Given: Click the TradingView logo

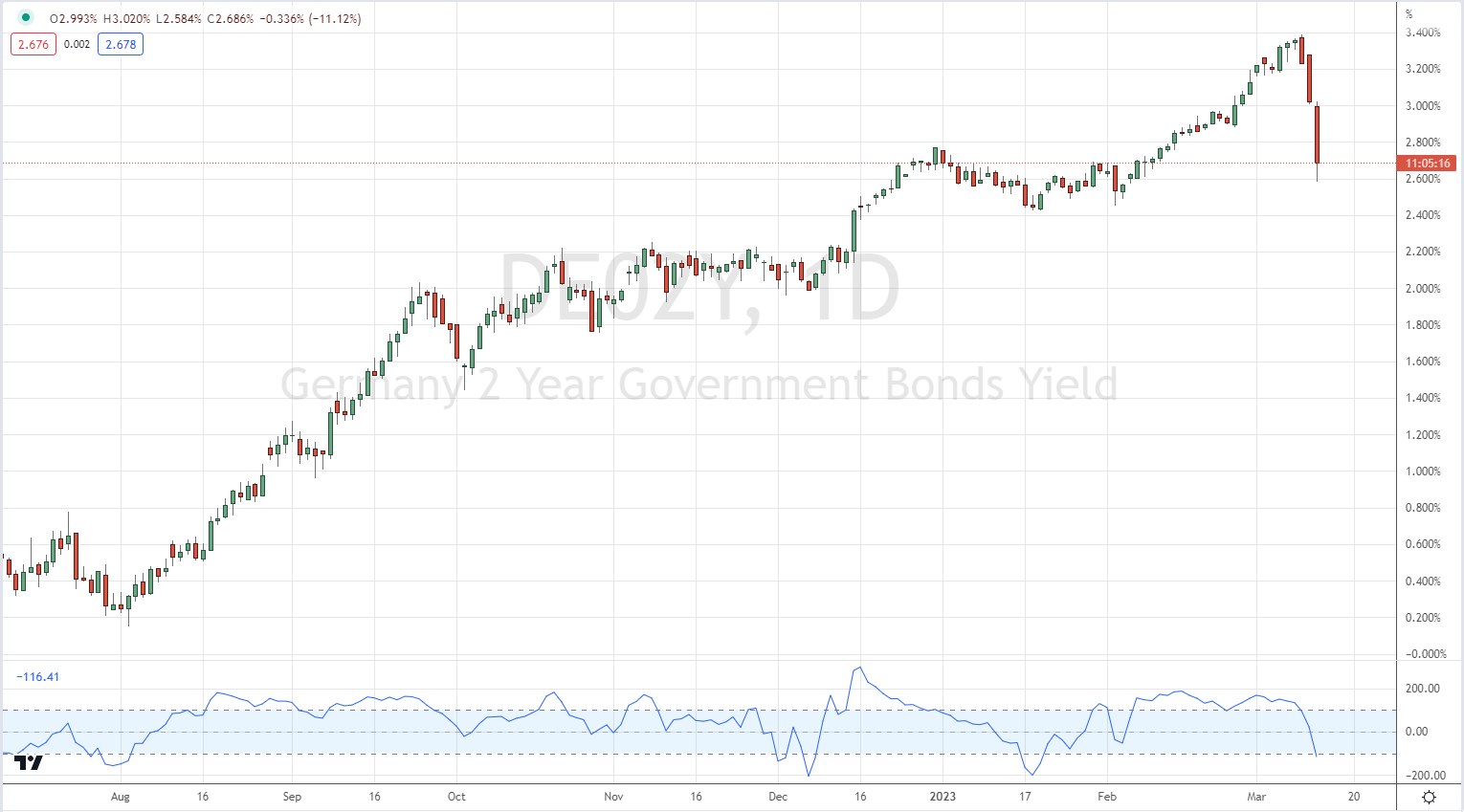Looking at the screenshot, I should [29, 762].
